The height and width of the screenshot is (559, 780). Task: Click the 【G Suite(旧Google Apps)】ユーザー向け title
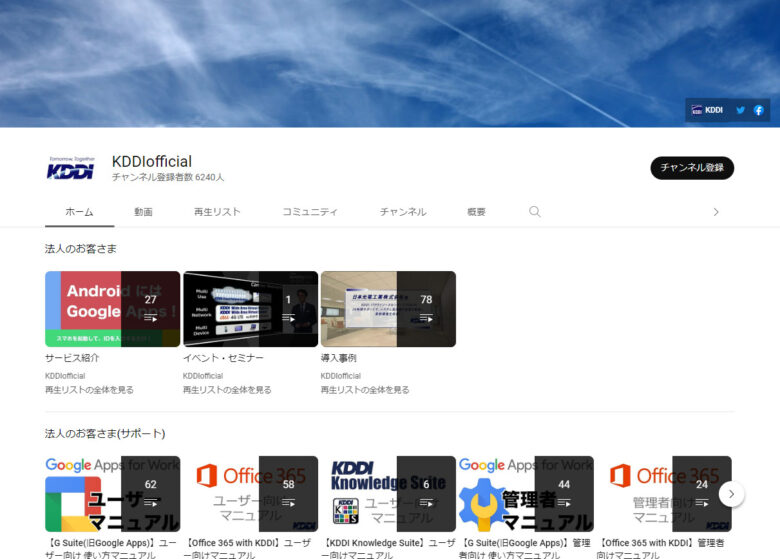[x=111, y=549]
